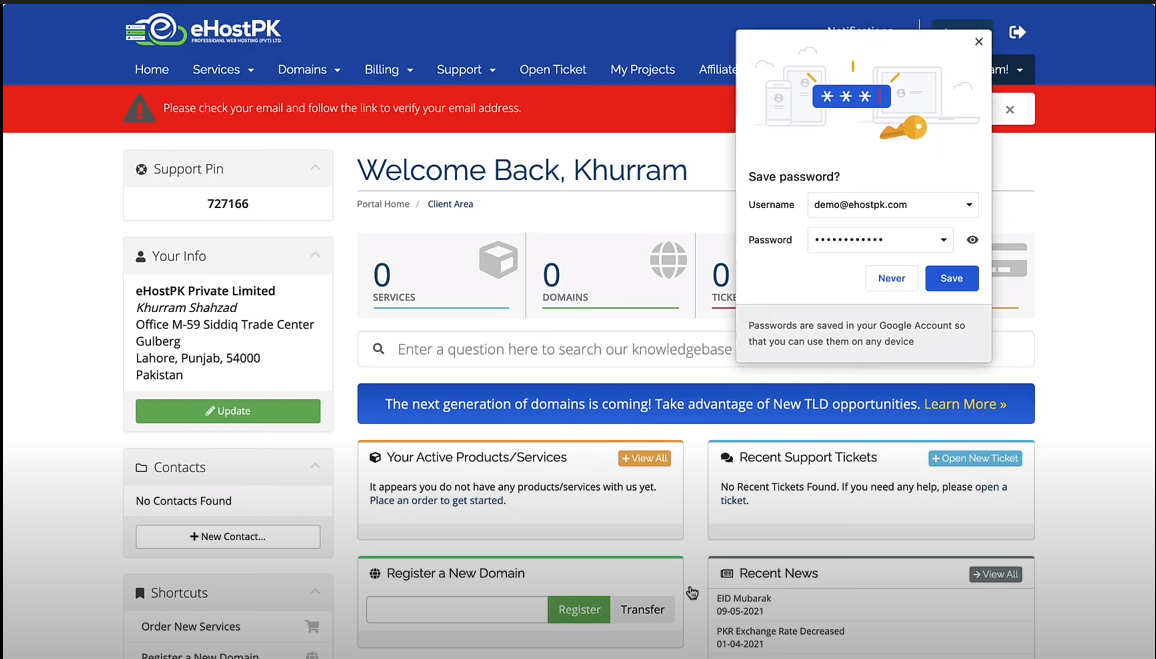Click the box icon of Your Active Products/Services

click(375, 458)
